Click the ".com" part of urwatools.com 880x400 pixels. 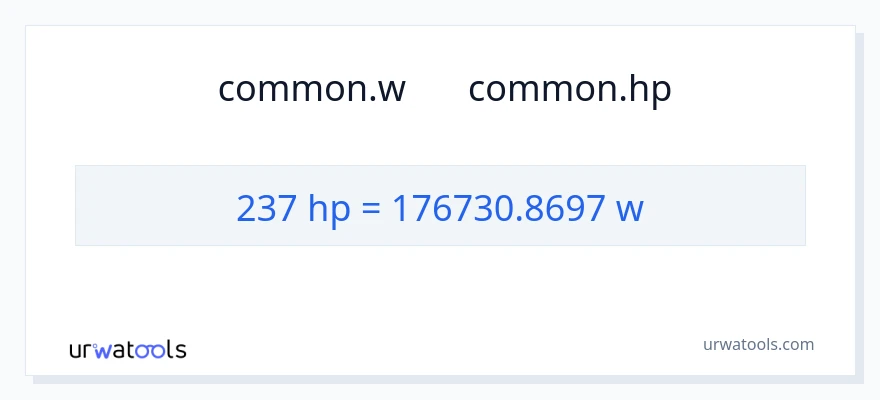797,345
